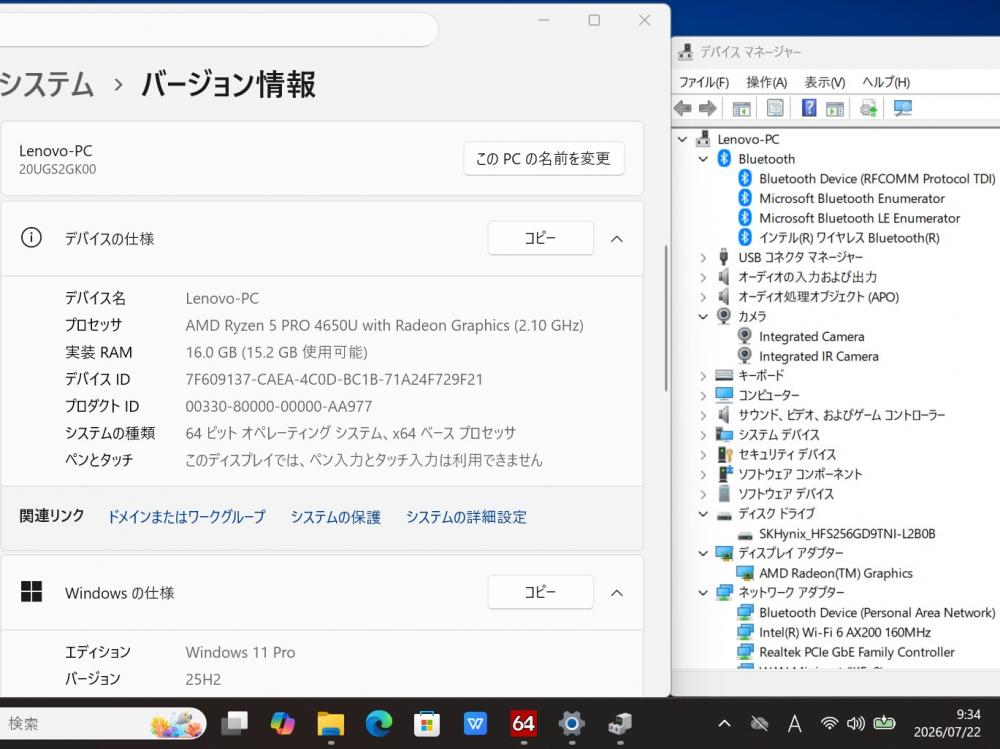Select Integrated Camera device
Image resolution: width=1000 pixels, height=749 pixels.
(x=811, y=336)
